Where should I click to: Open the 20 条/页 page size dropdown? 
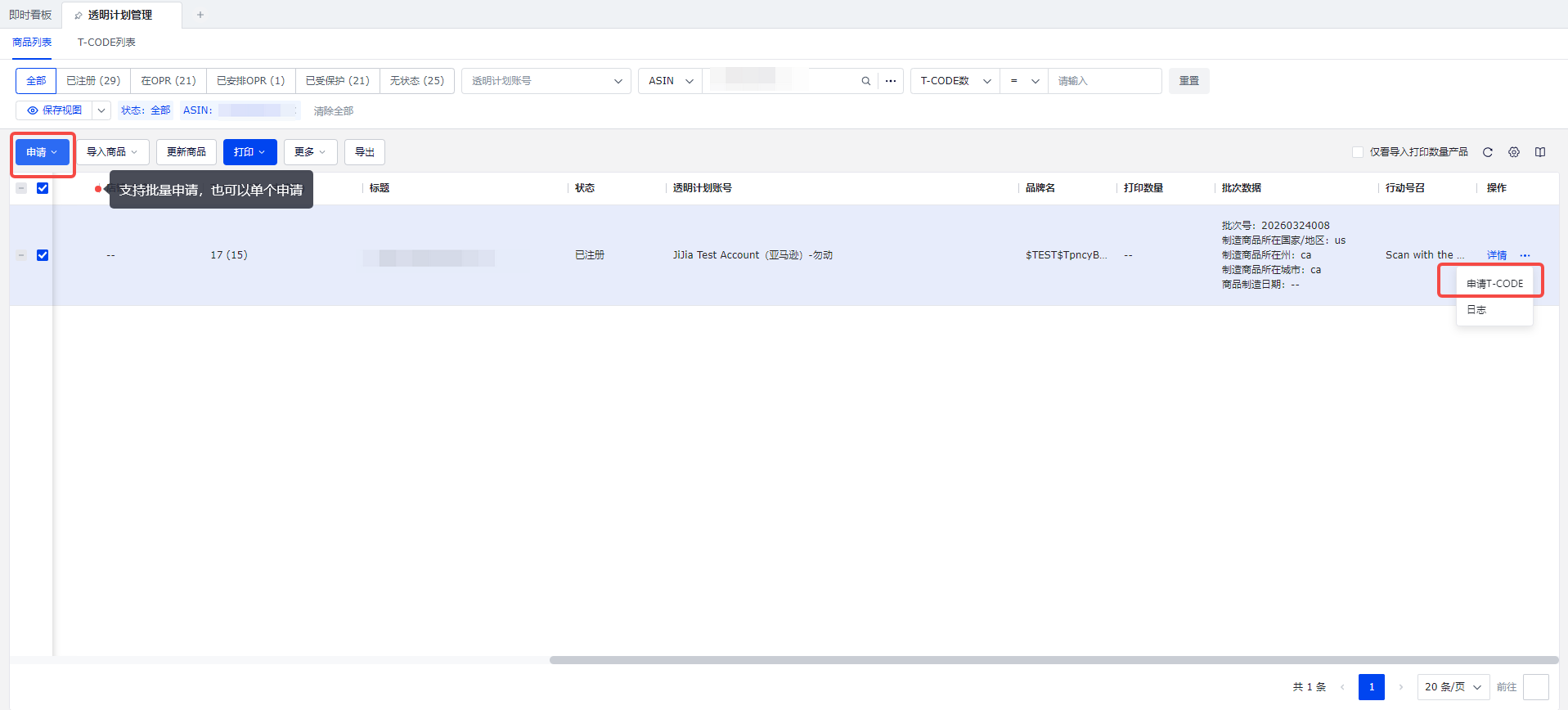[x=1453, y=687]
